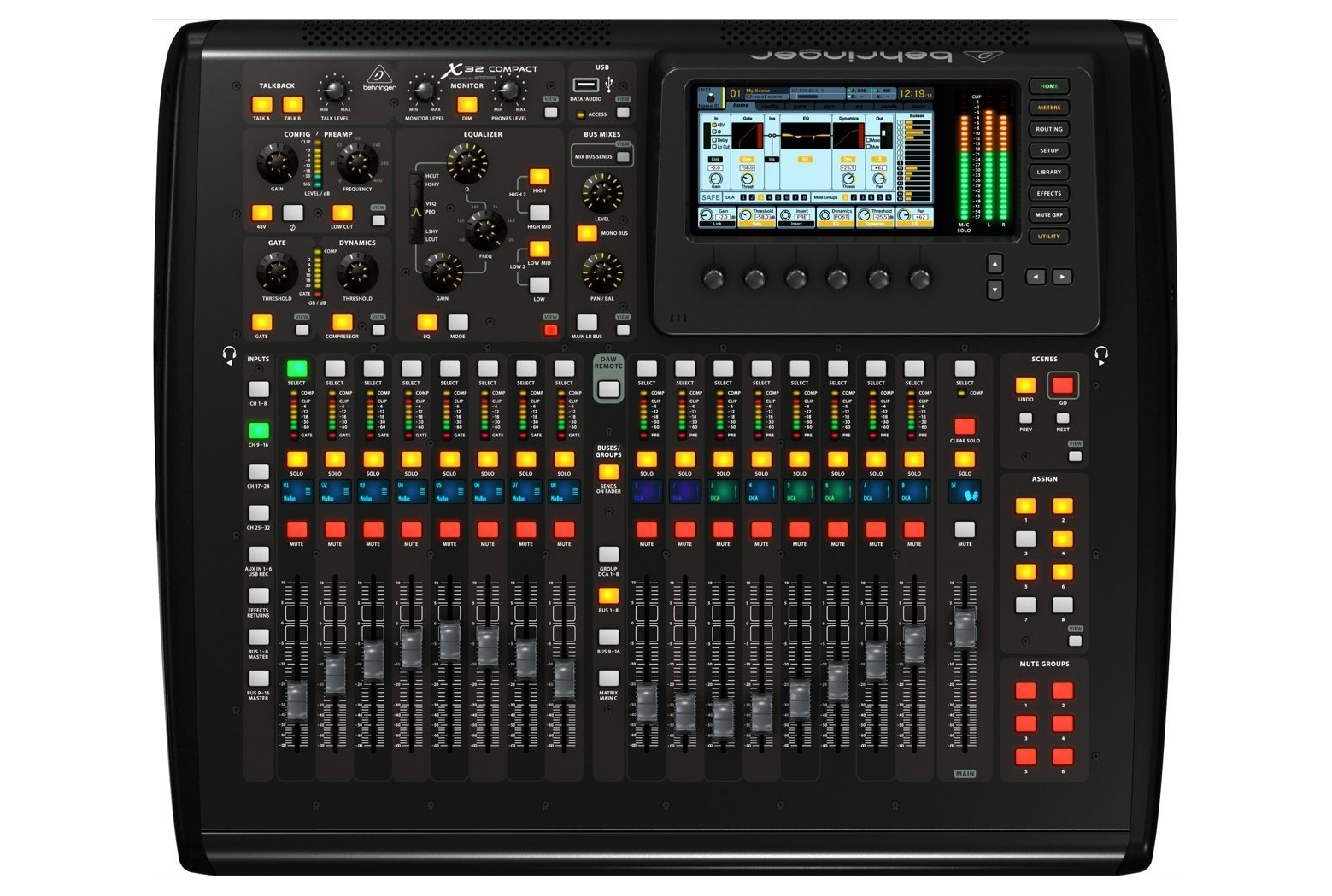
Task: Toggle 48V phantom power
Action: pyautogui.click(x=261, y=213)
